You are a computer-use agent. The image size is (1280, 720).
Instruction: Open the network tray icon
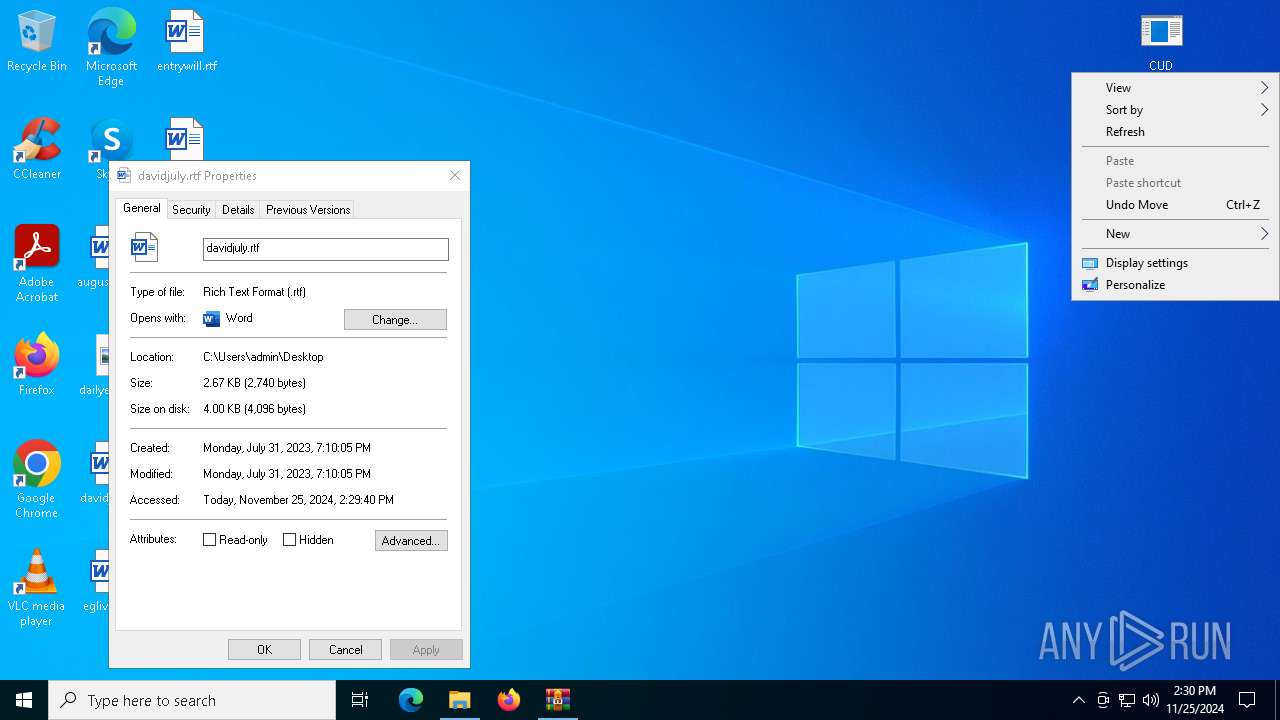pos(1127,700)
